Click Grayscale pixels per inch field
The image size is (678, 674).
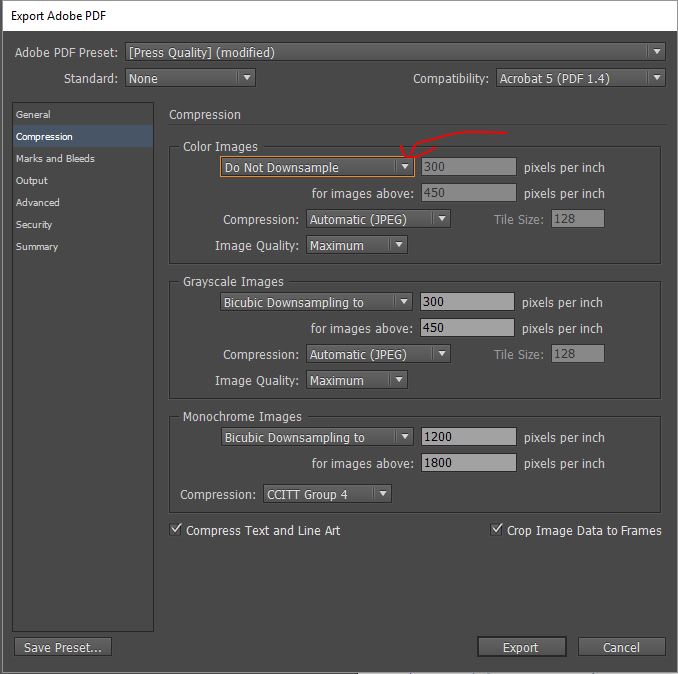[467, 302]
